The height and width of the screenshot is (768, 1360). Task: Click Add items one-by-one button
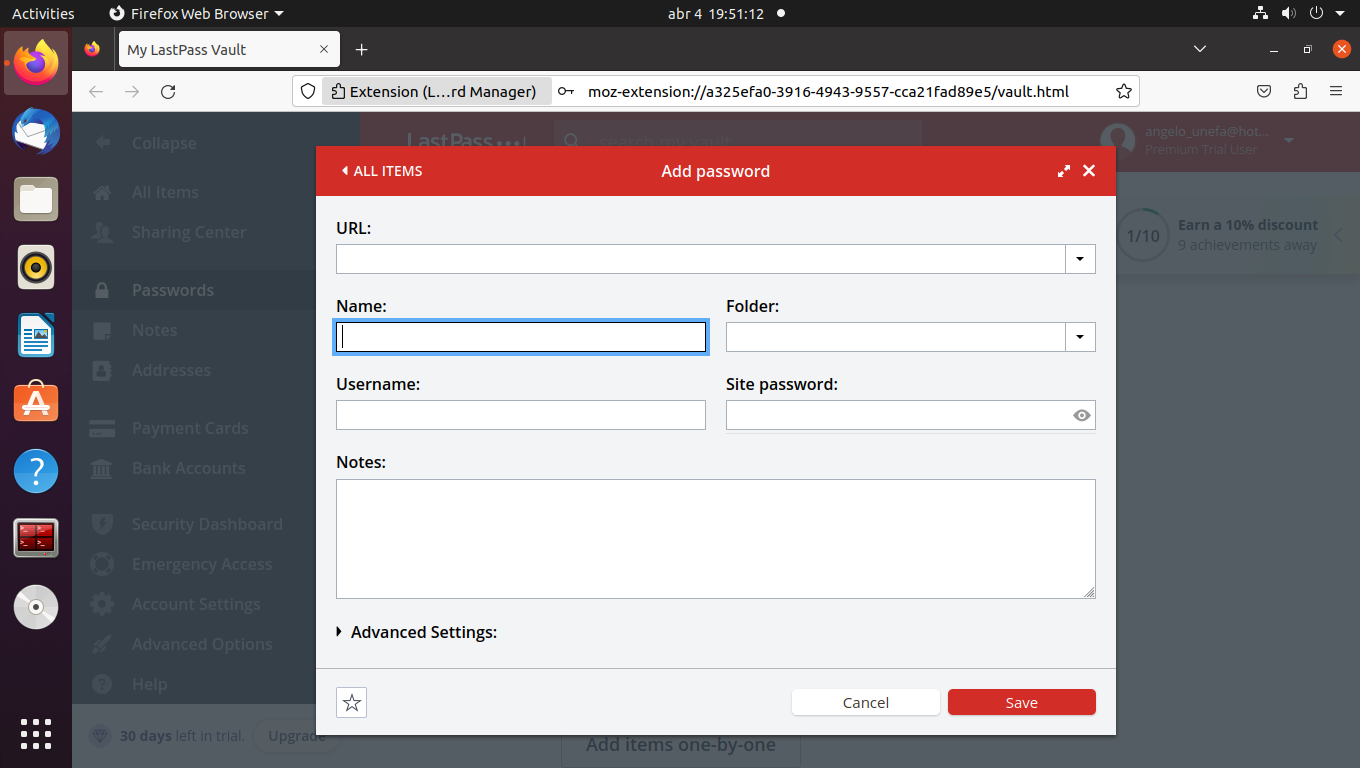coord(681,744)
